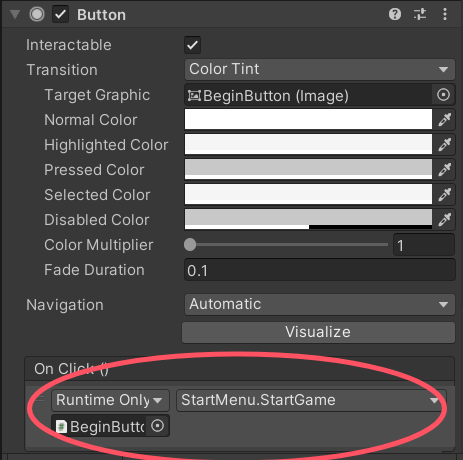
Task: Open the Runtime Only dropdown
Action: tap(110, 400)
